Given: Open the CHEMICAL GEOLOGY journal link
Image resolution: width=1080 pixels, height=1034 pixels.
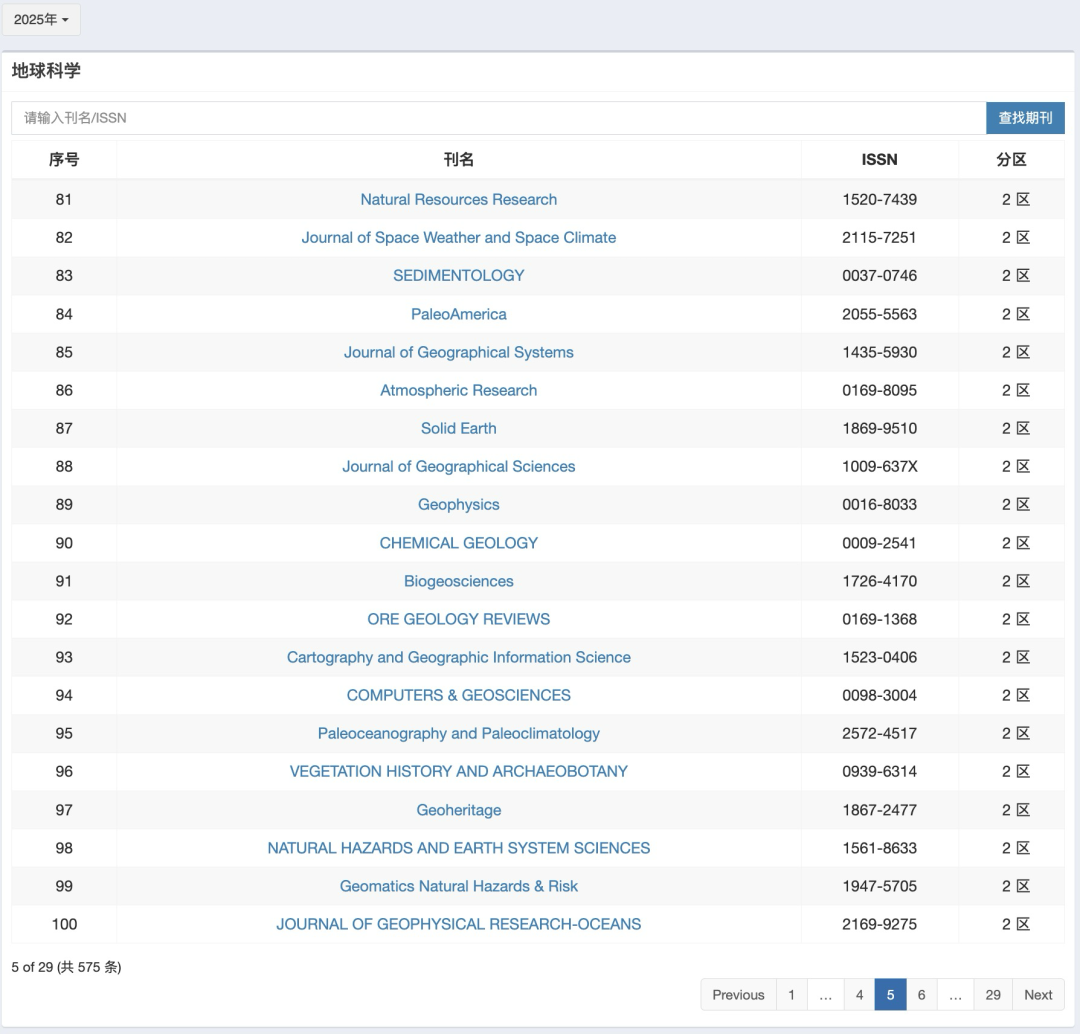Looking at the screenshot, I should pos(459,543).
